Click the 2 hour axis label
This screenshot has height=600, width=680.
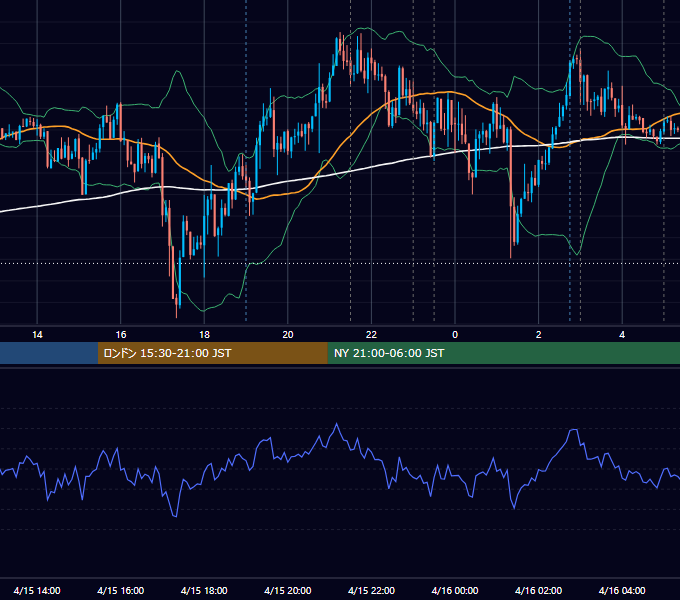click(x=539, y=335)
